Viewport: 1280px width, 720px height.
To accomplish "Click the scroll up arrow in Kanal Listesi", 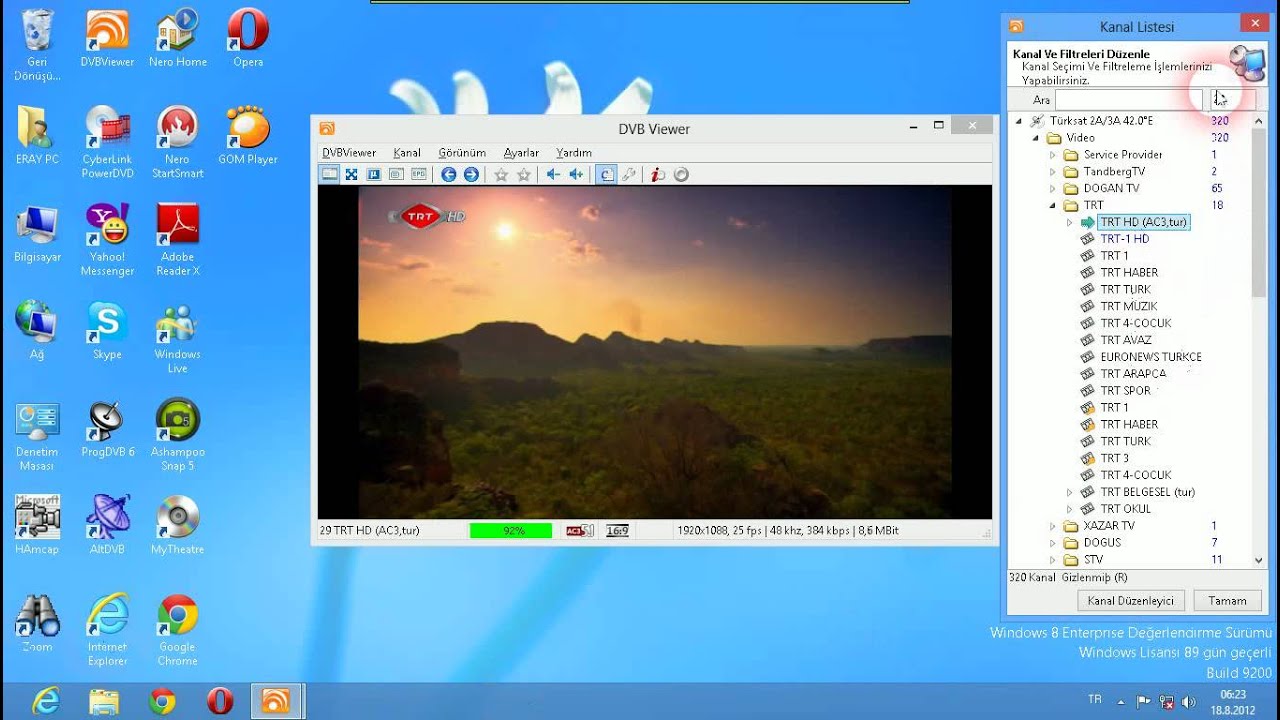I will 1259,121.
